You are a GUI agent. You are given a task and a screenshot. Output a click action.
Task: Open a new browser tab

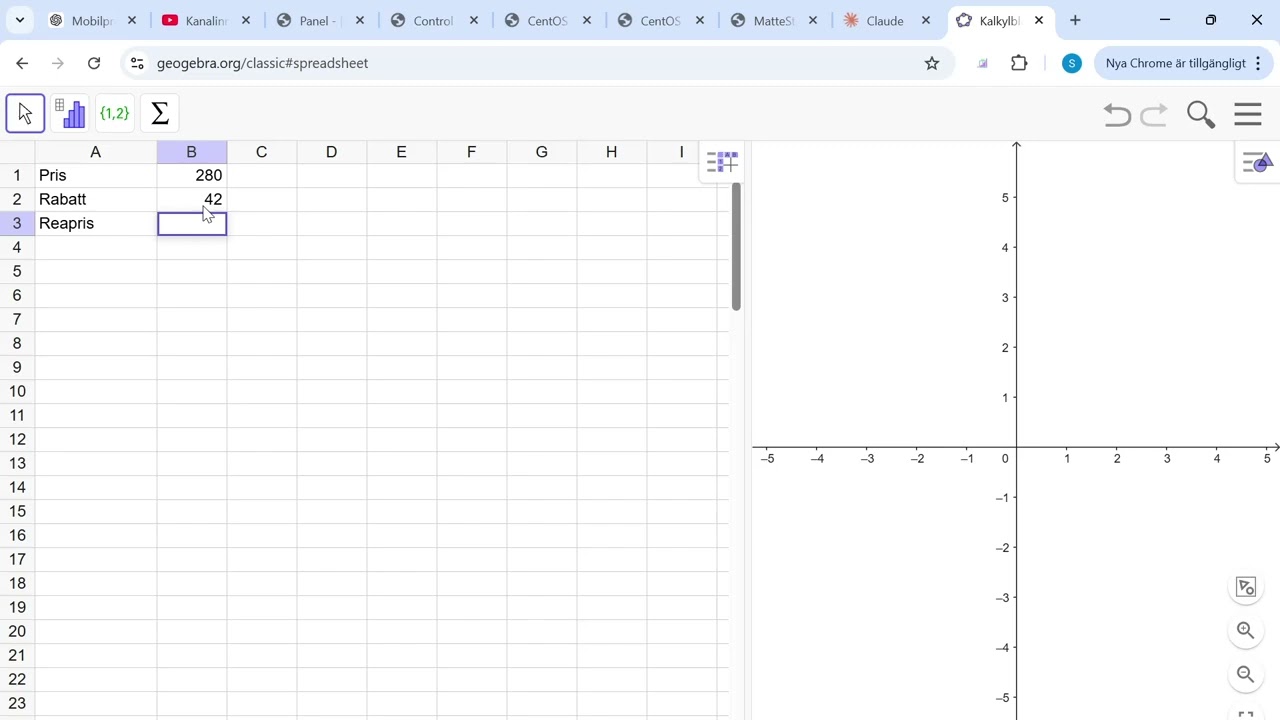[1075, 20]
